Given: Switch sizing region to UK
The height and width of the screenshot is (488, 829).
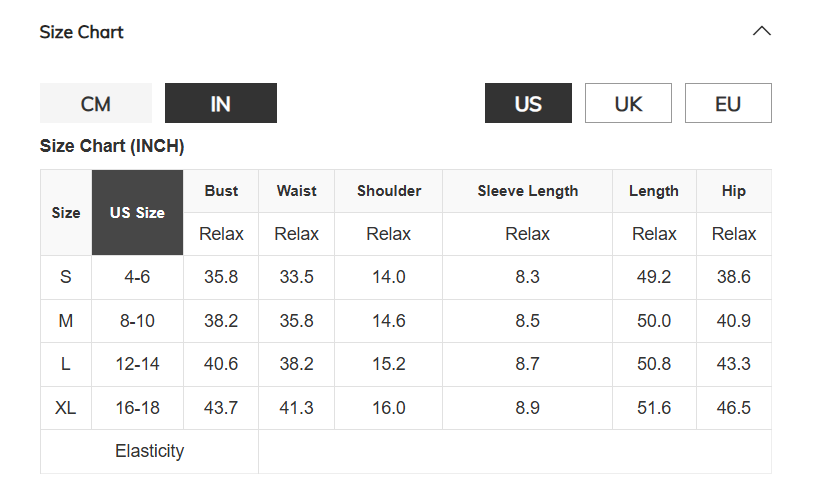Looking at the screenshot, I should [628, 103].
